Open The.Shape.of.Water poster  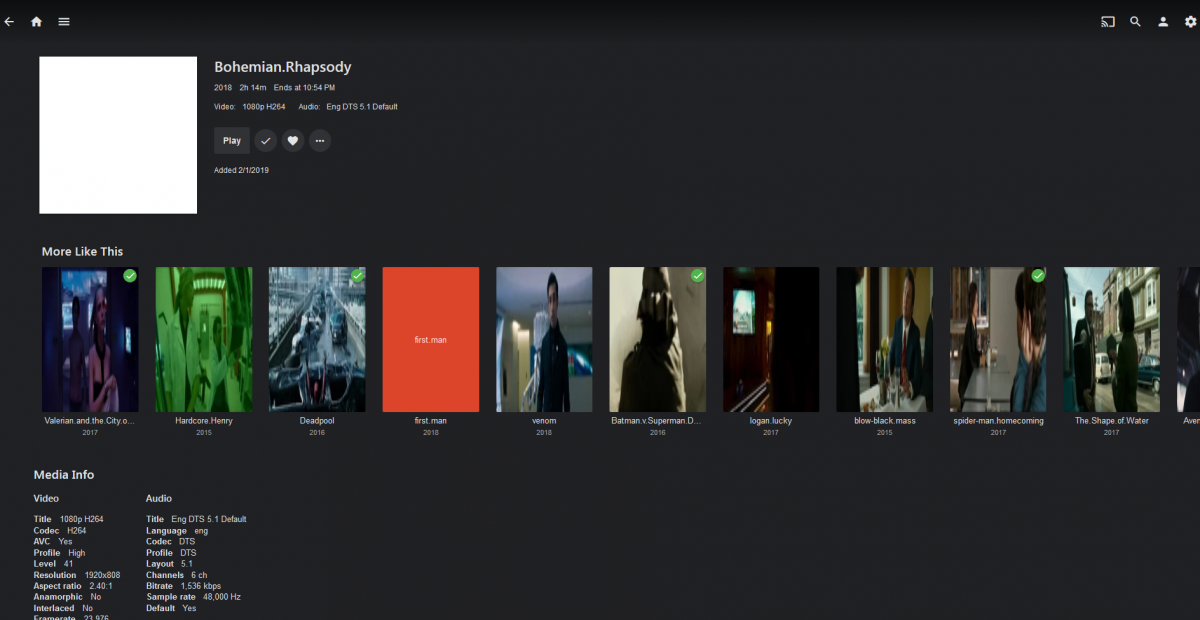tap(1112, 339)
